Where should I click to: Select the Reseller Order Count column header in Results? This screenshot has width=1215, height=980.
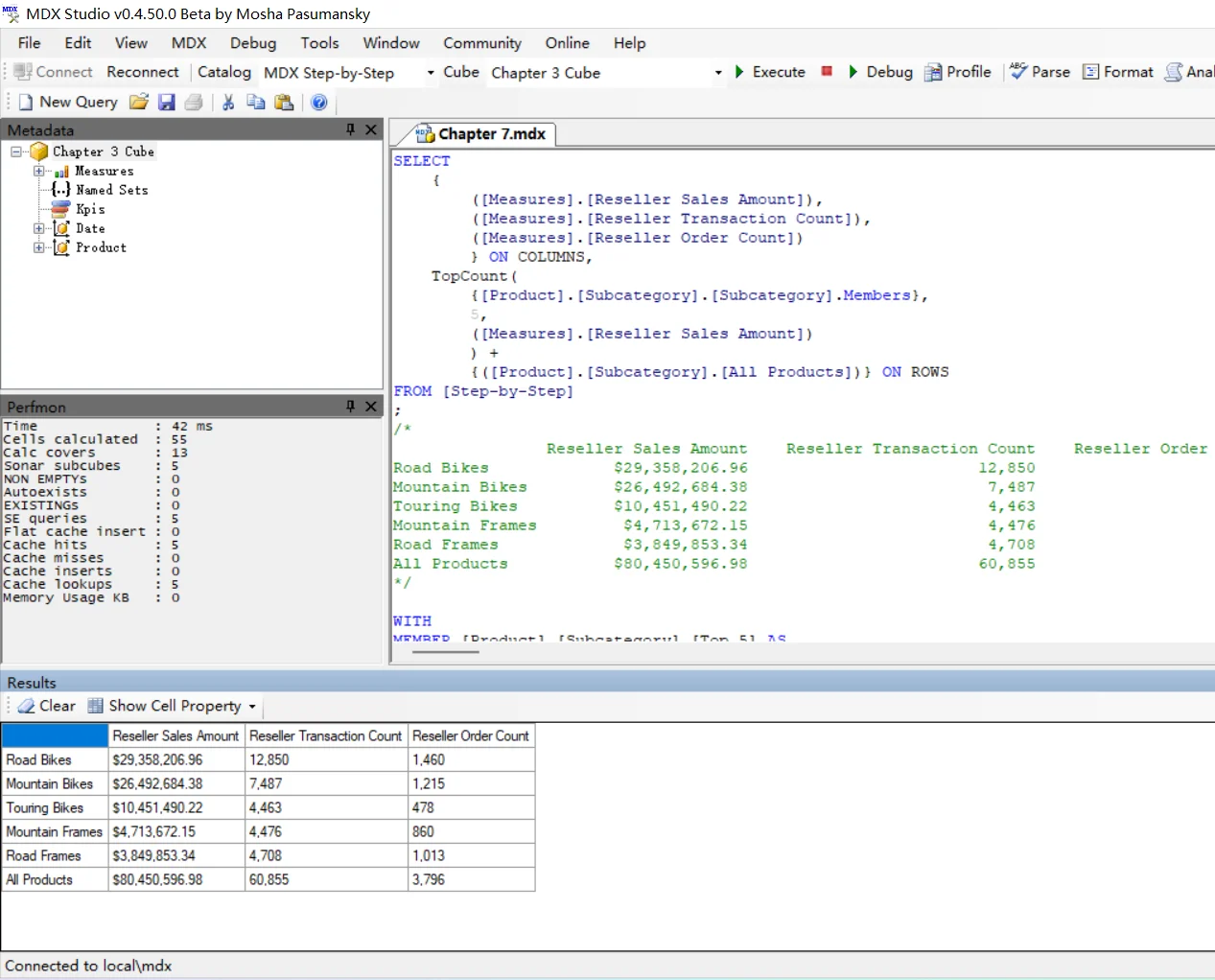(x=471, y=736)
